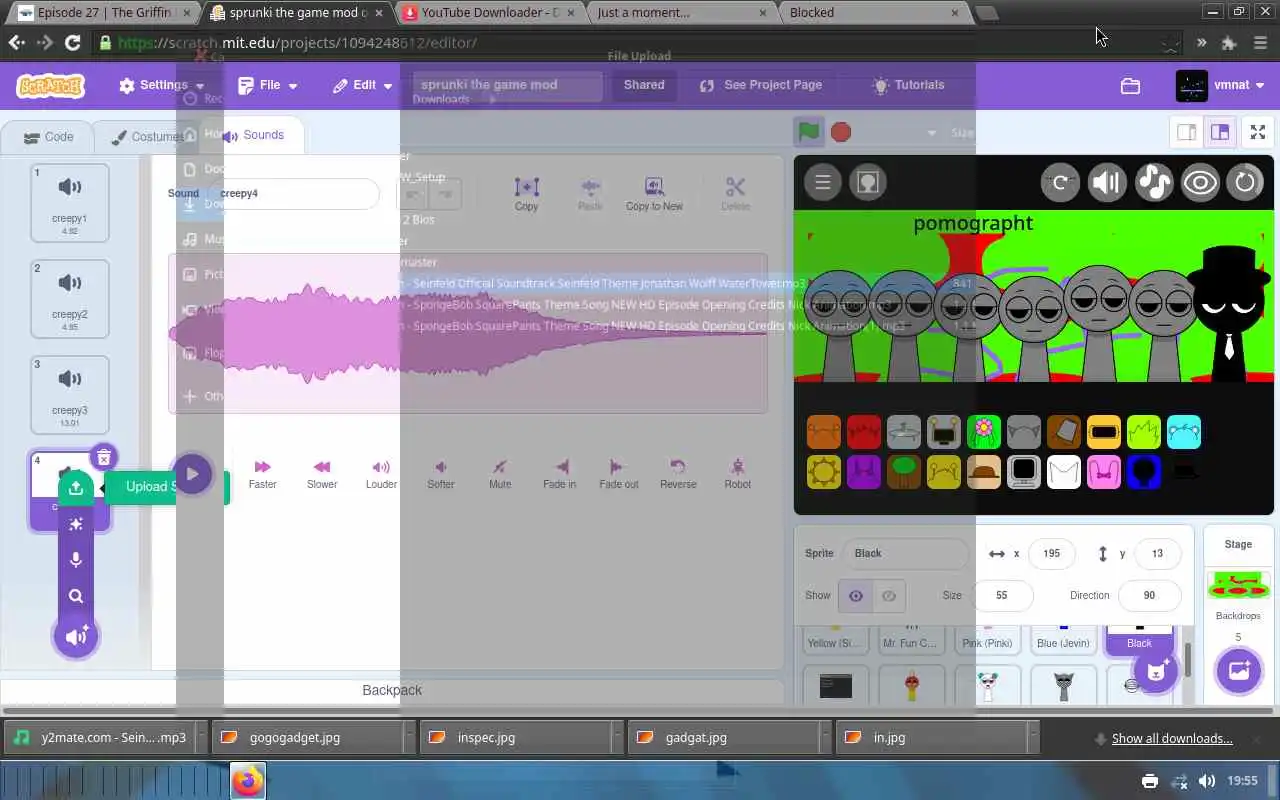Apply the Softer sound effect
Screen dimensions: 1280x800
tap(441, 474)
